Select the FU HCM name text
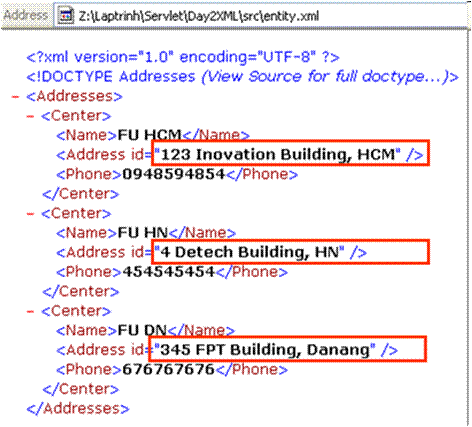Screen dimensions: 472x427 click(x=149, y=135)
